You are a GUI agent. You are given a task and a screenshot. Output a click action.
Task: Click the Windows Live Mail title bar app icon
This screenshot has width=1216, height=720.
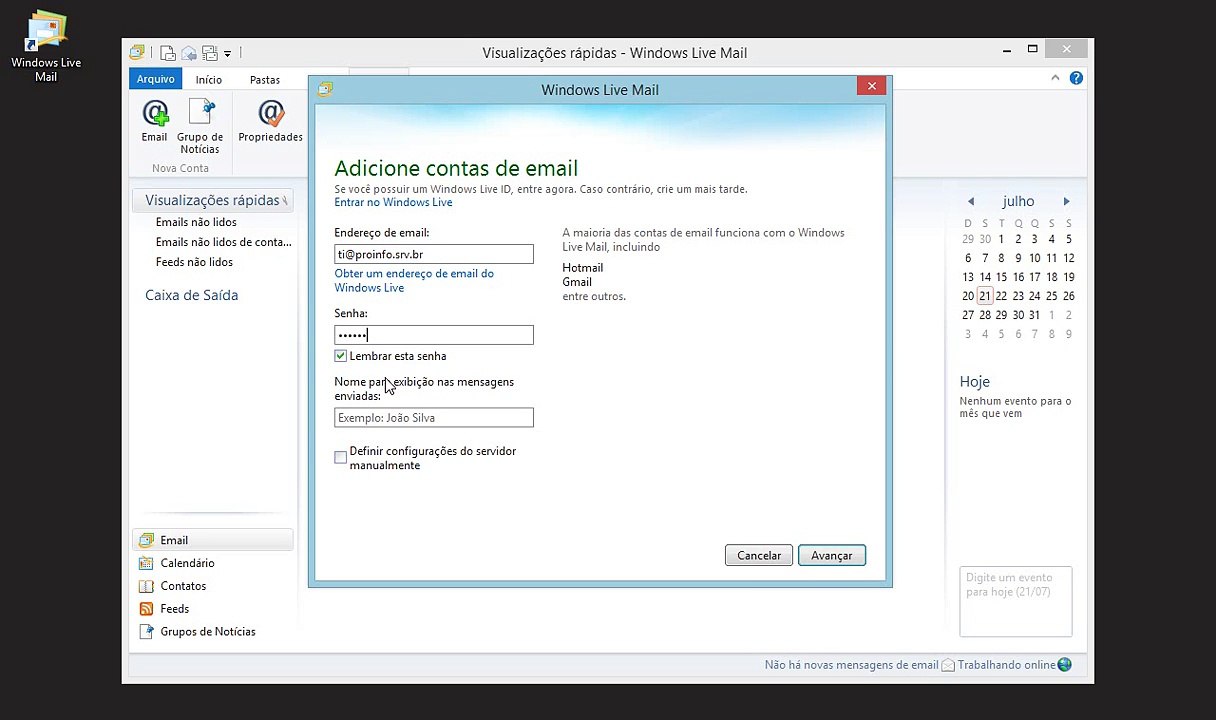click(x=137, y=53)
